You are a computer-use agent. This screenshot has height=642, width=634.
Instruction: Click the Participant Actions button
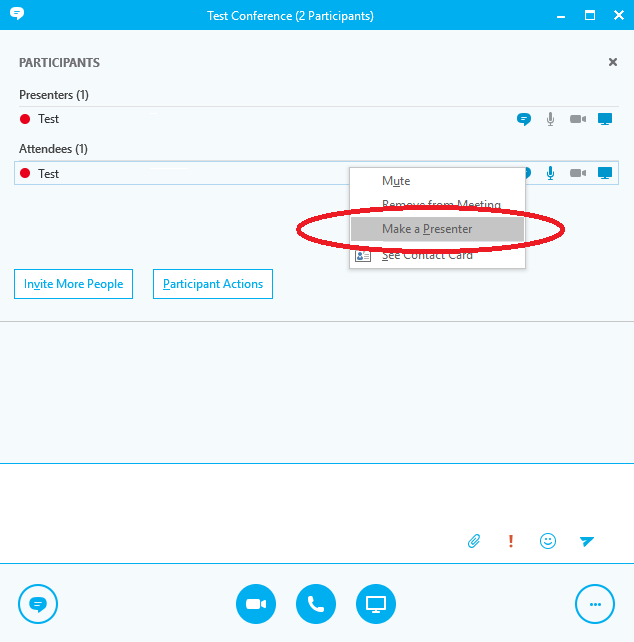[x=213, y=284]
